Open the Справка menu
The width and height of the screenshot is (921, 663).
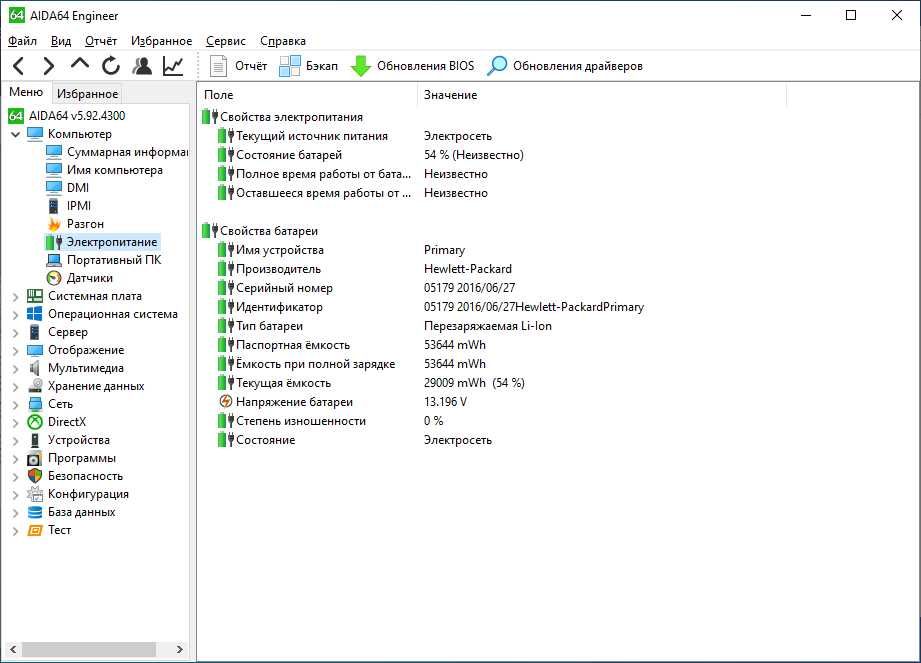click(283, 41)
